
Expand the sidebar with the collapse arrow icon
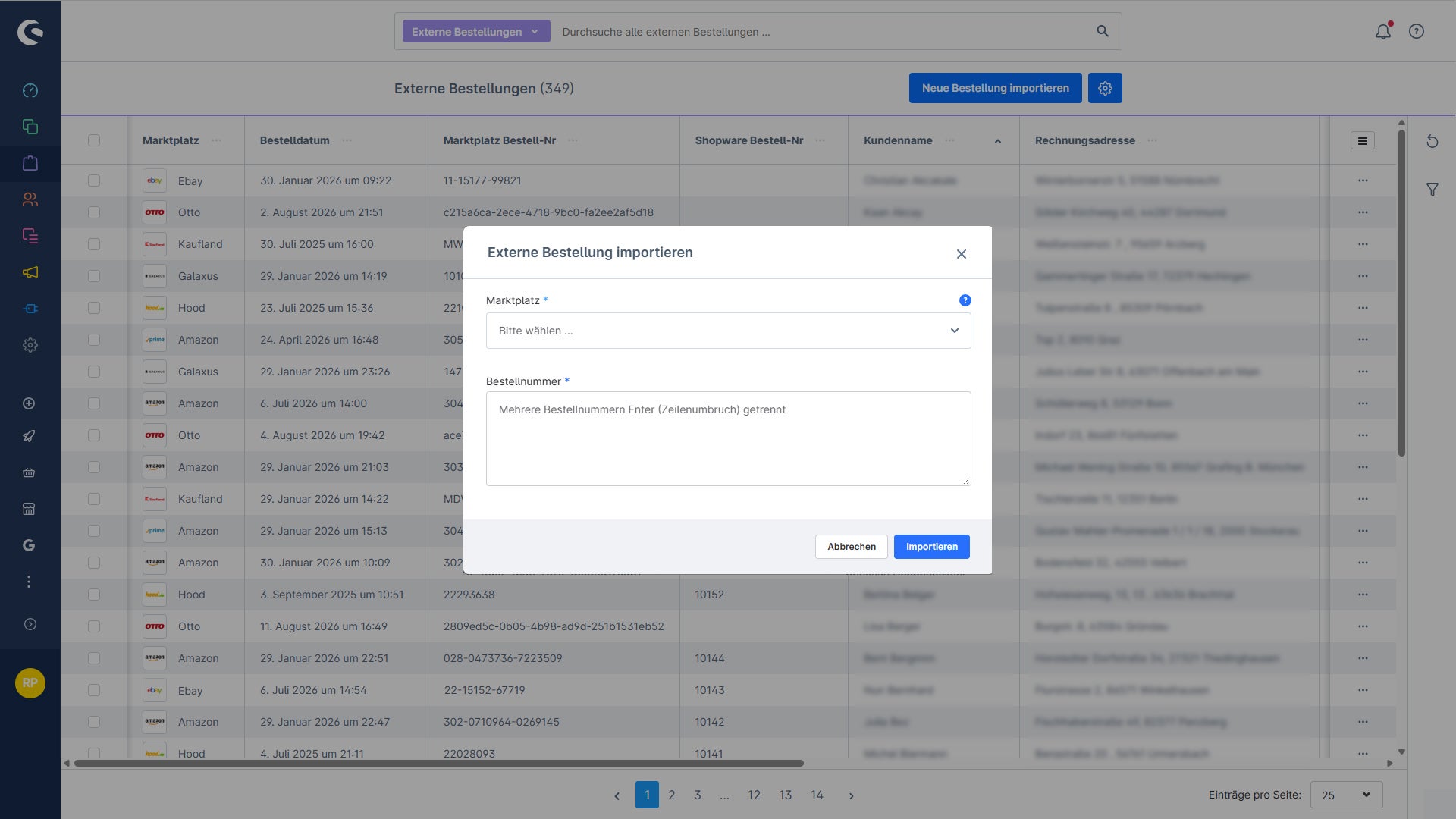30,624
